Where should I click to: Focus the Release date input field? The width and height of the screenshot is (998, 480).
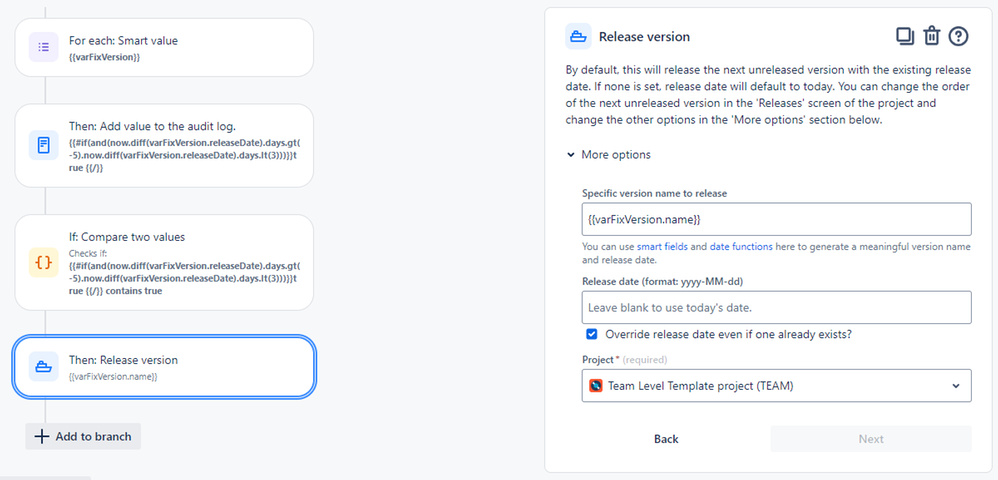coord(777,307)
